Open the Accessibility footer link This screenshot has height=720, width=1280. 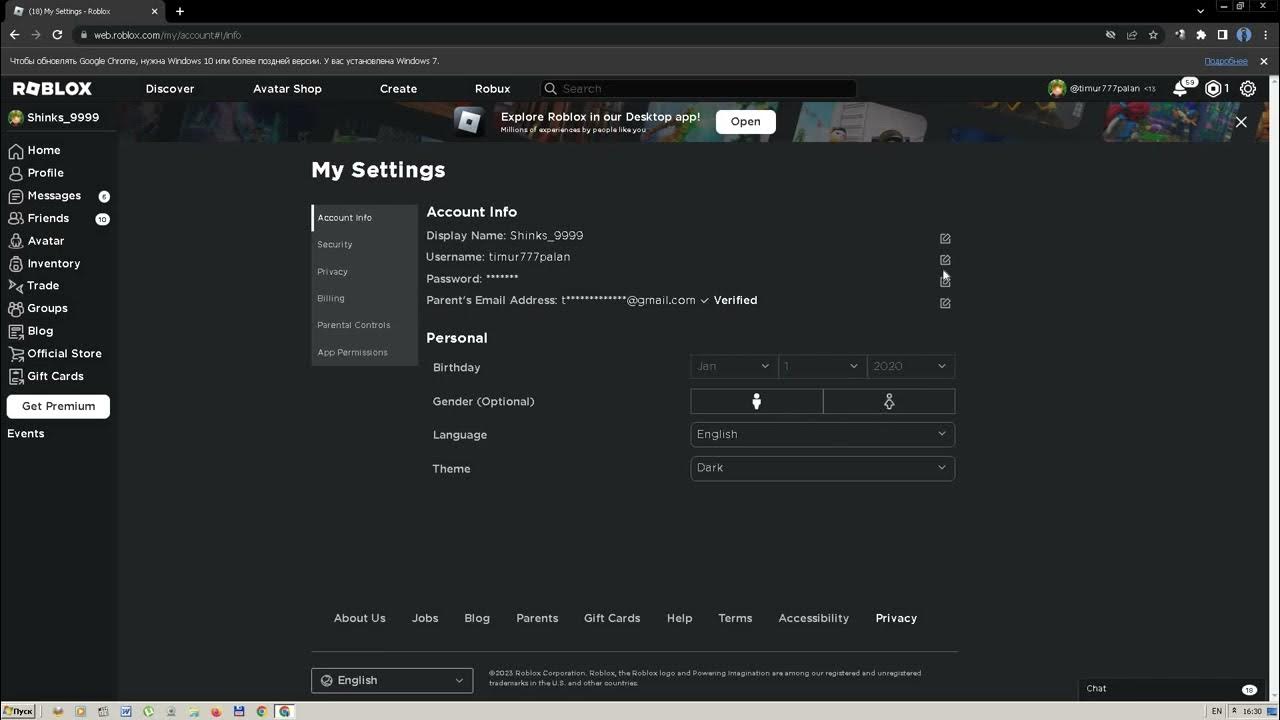click(x=813, y=618)
